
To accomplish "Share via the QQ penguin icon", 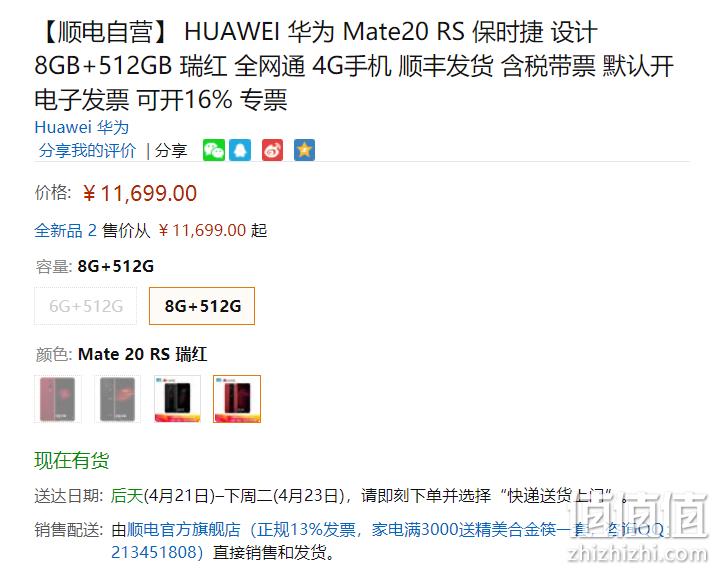I will [240, 150].
